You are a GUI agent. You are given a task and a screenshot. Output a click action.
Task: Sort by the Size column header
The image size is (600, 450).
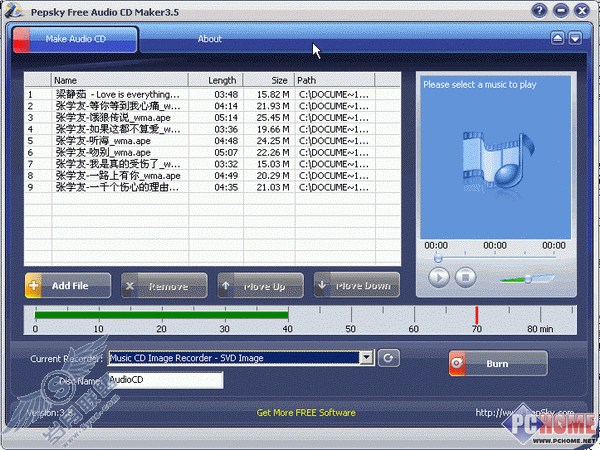[x=269, y=80]
